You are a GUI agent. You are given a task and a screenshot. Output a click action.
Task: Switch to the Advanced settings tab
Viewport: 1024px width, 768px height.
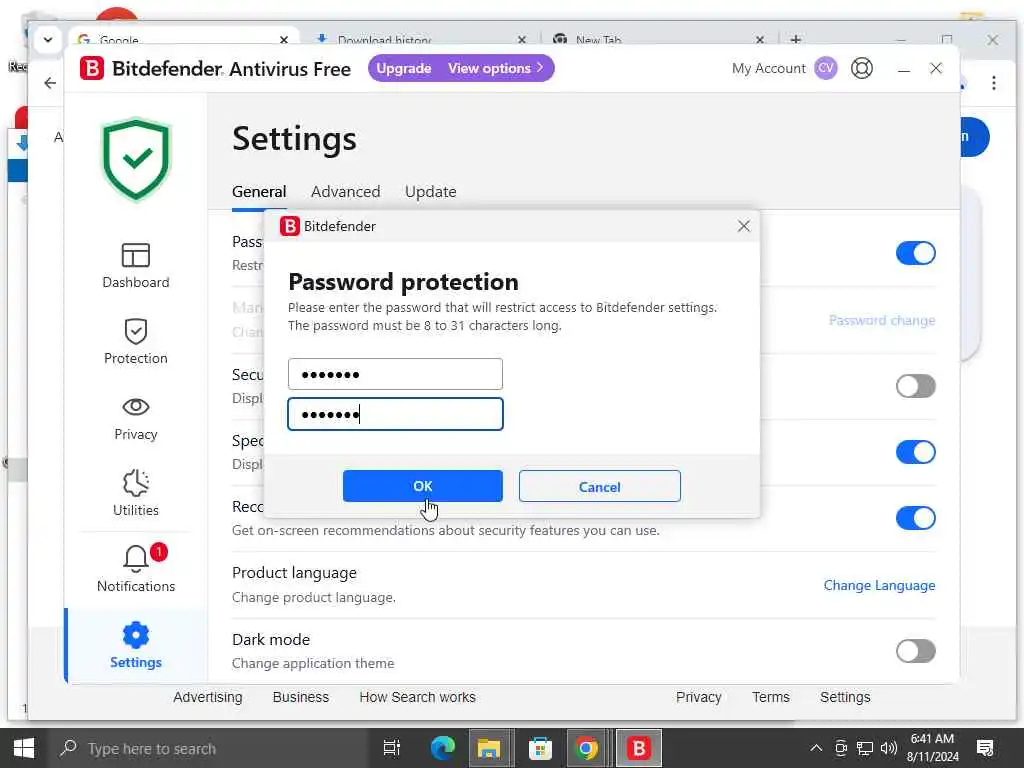[345, 191]
